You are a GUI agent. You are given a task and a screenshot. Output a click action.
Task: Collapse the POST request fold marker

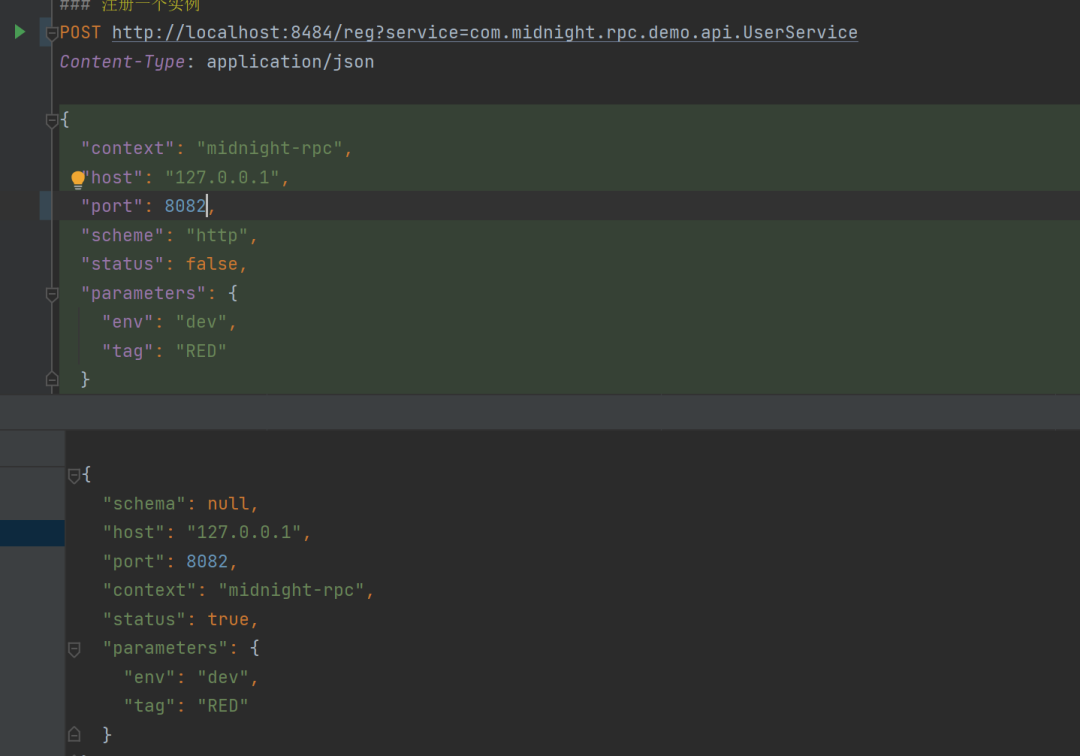[52, 32]
